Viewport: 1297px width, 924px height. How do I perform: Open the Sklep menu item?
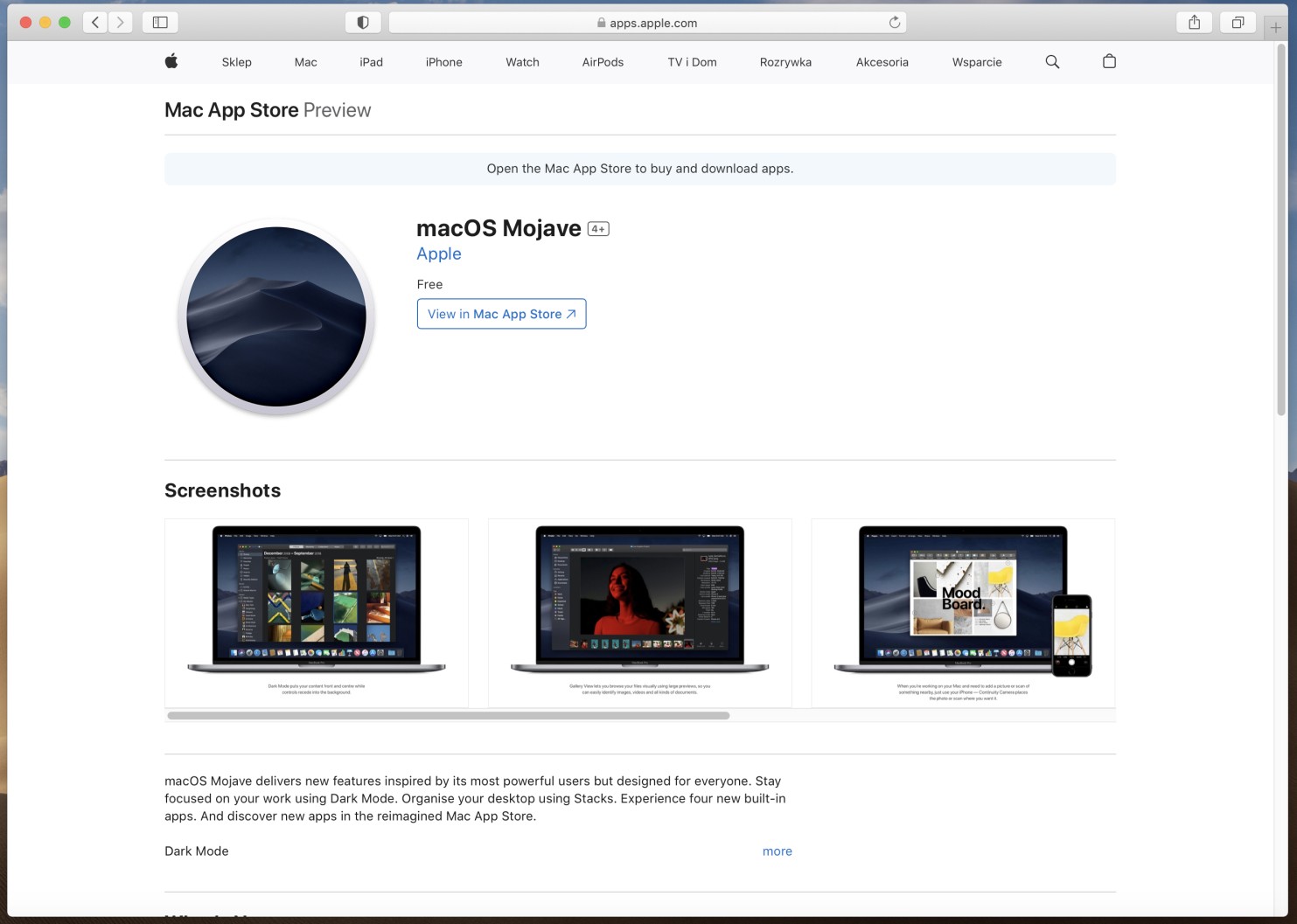(x=236, y=62)
